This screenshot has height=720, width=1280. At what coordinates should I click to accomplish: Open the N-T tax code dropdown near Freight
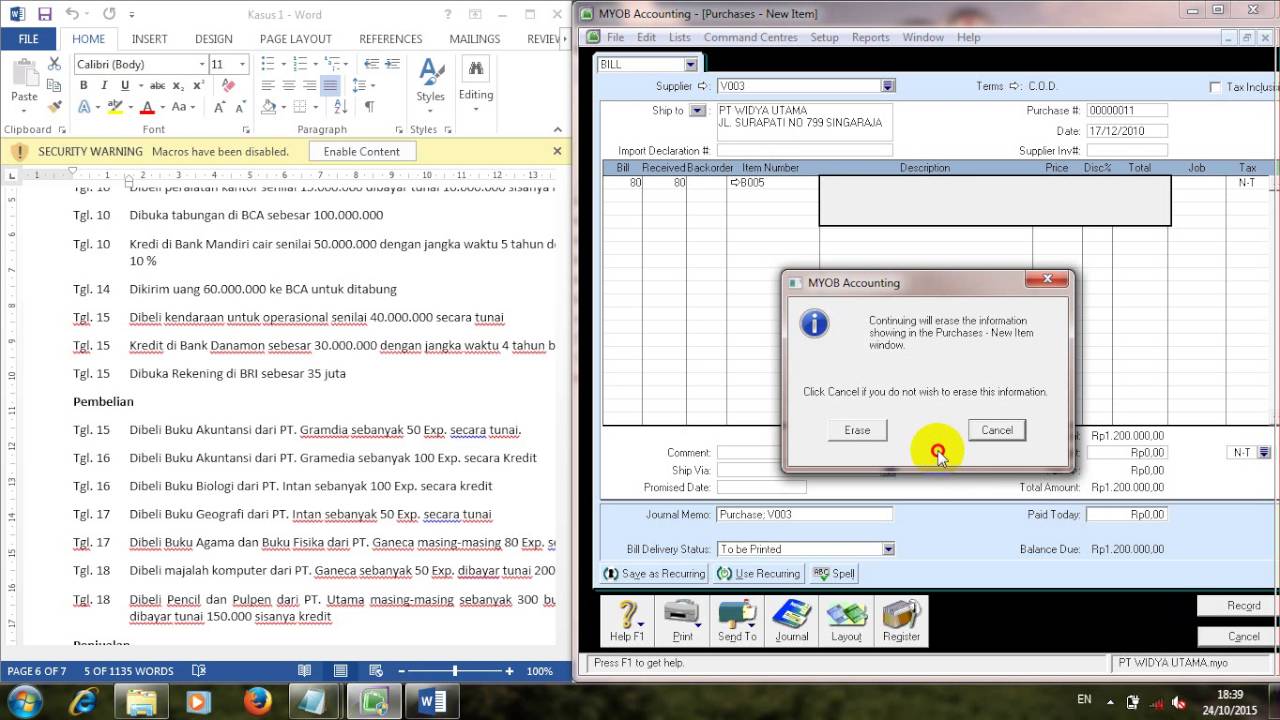pyautogui.click(x=1264, y=453)
